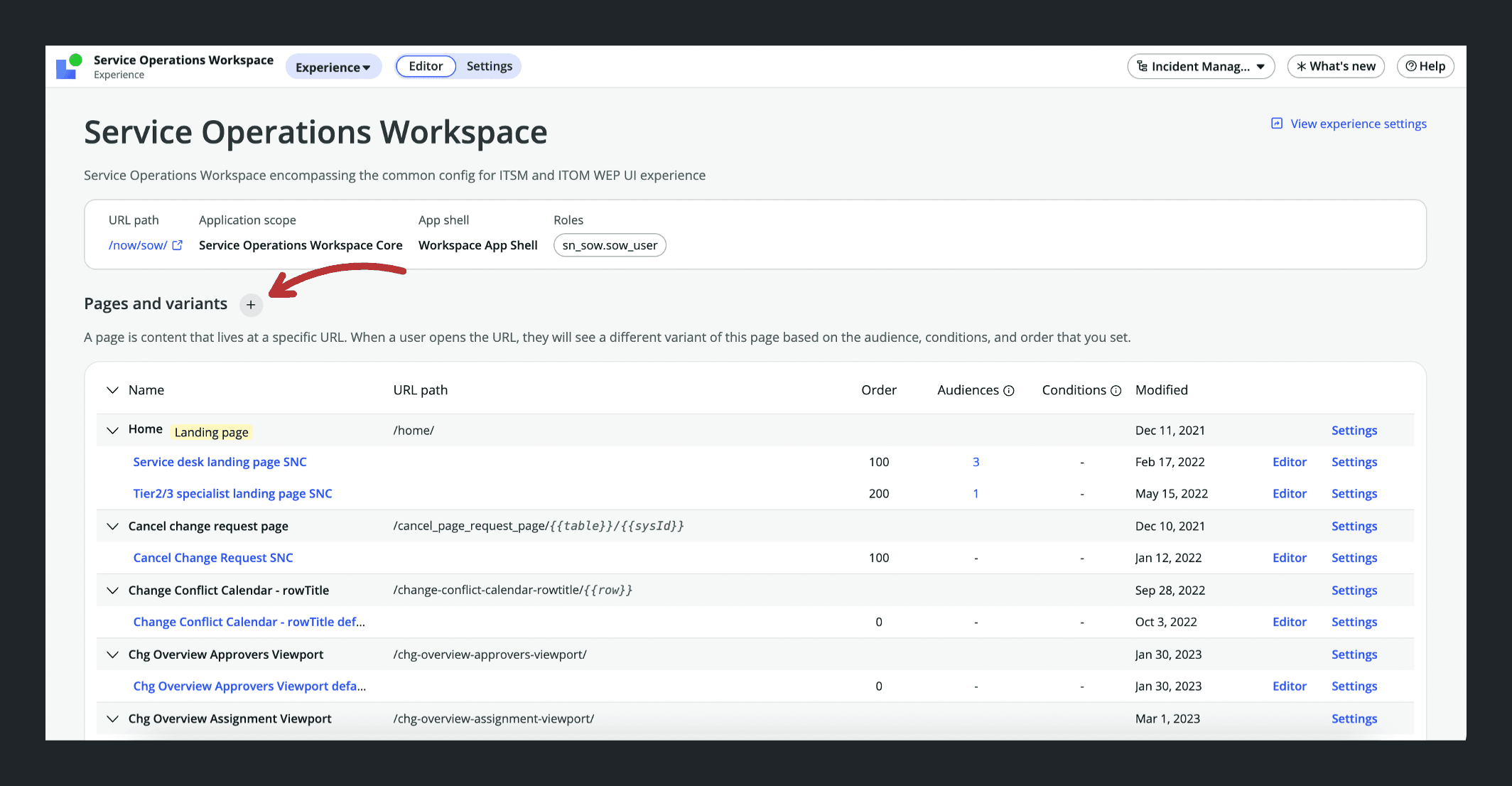Viewport: 1512px width, 786px height.
Task: Open Settings for Change Conflict Calendar - rowTitle page
Action: (1354, 591)
